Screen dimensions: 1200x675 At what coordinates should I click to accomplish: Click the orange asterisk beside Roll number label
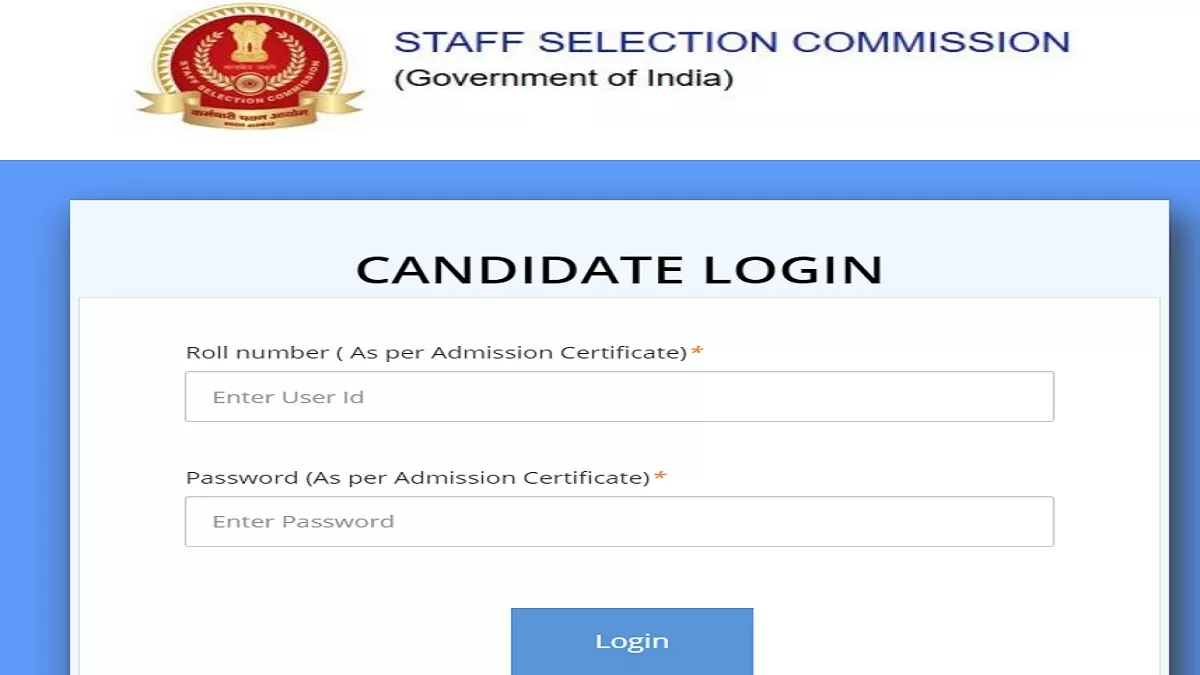click(x=697, y=352)
